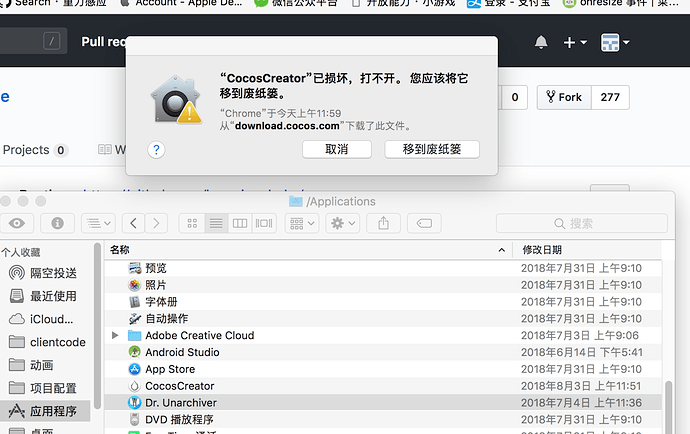Select 隔空投送 in the sidebar
The width and height of the screenshot is (690, 434).
(43, 273)
